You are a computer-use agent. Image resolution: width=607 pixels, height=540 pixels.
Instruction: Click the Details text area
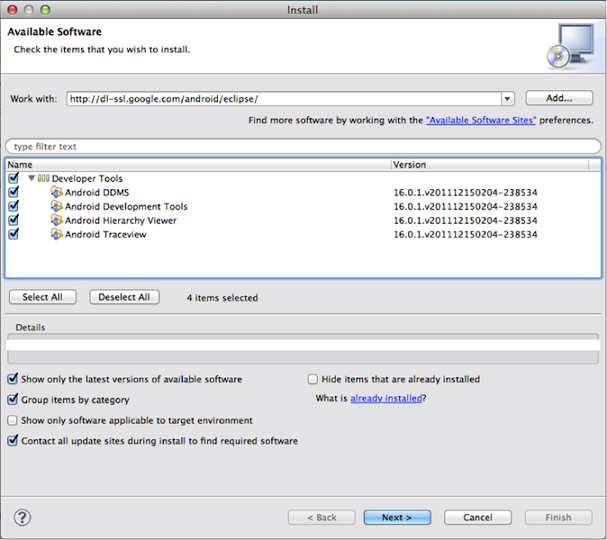(303, 348)
